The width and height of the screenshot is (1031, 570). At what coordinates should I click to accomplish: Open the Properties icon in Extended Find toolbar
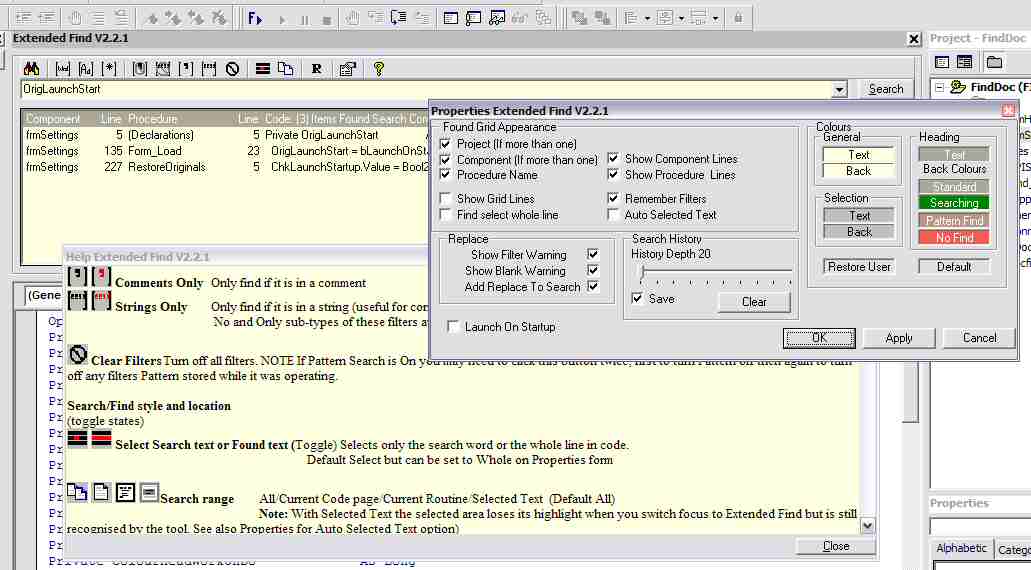pos(347,69)
